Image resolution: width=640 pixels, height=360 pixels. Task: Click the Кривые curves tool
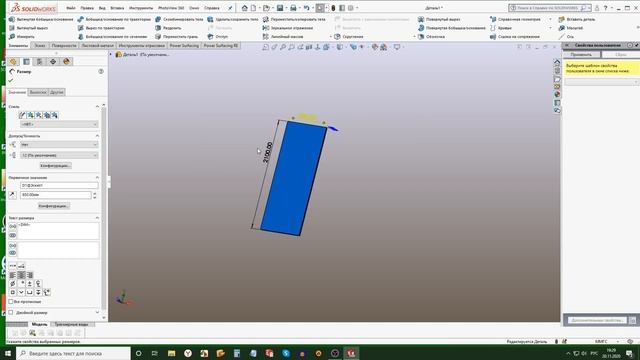[x=500, y=28]
